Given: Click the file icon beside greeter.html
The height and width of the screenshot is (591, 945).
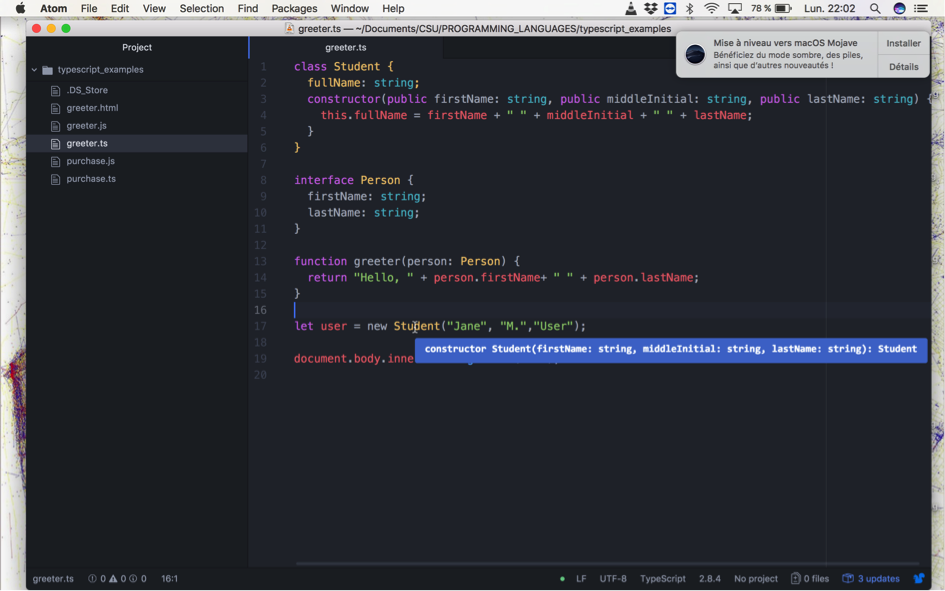Looking at the screenshot, I should click(55, 108).
